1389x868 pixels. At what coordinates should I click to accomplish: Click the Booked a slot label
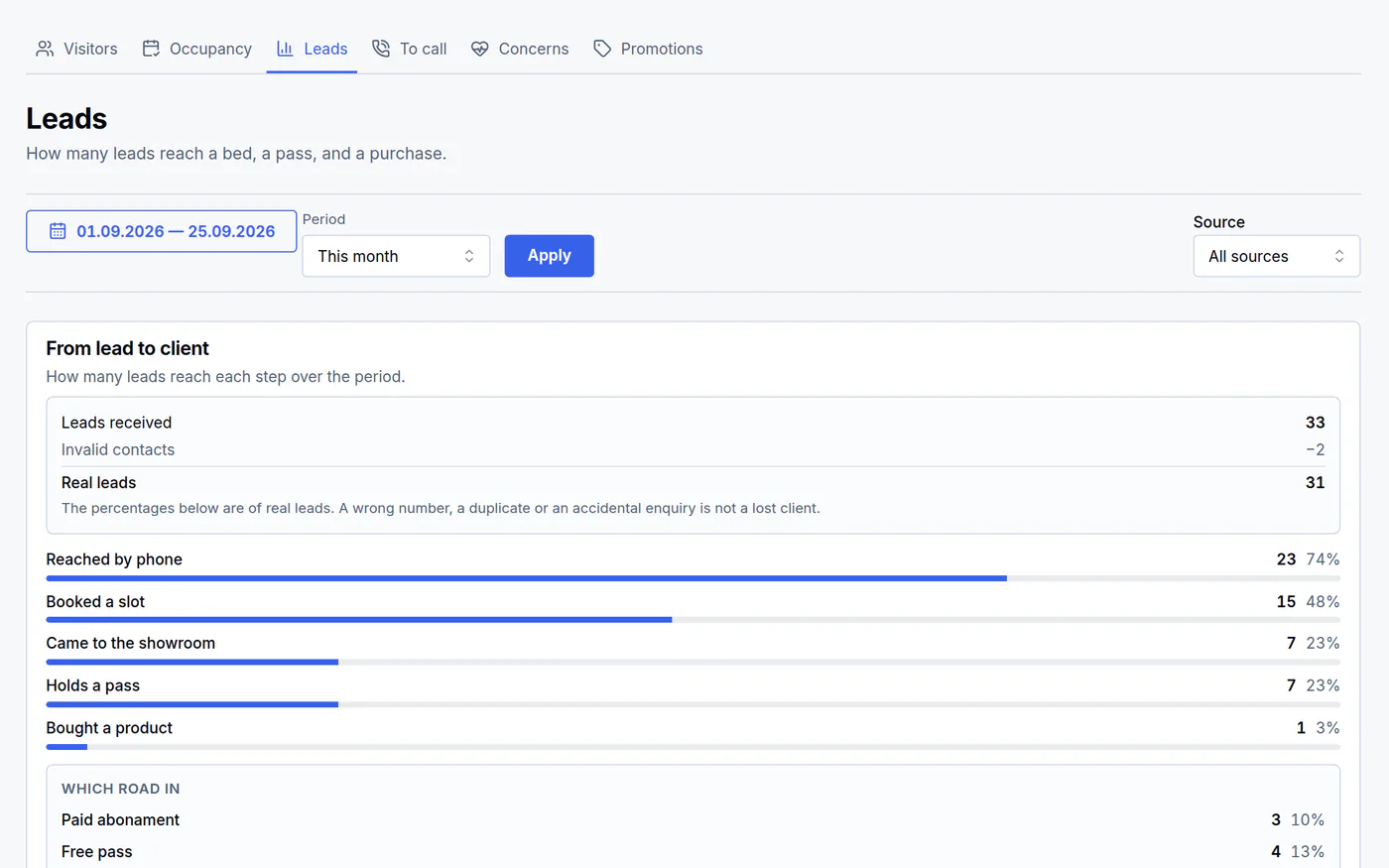95,602
